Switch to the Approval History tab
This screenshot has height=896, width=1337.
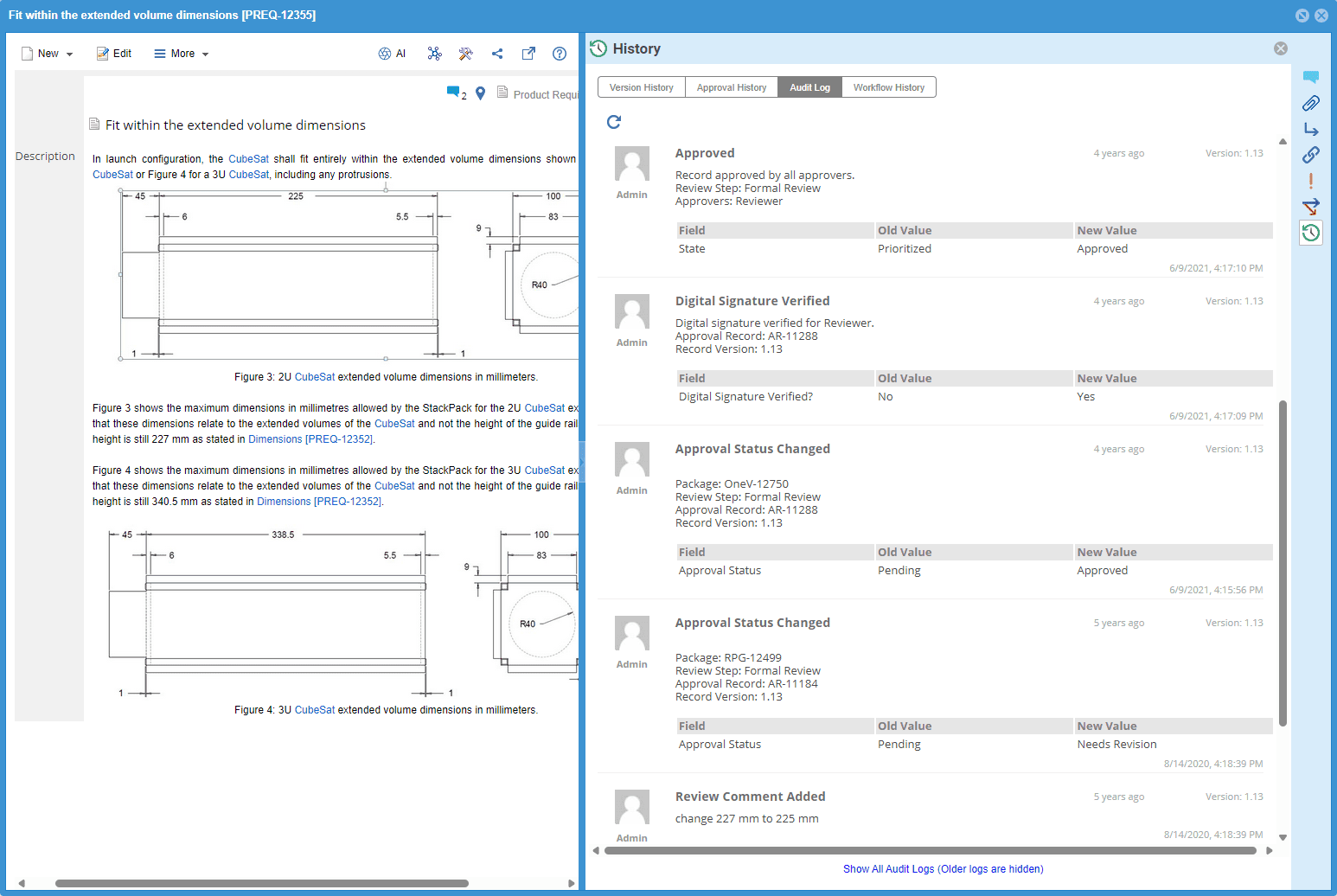[x=732, y=87]
